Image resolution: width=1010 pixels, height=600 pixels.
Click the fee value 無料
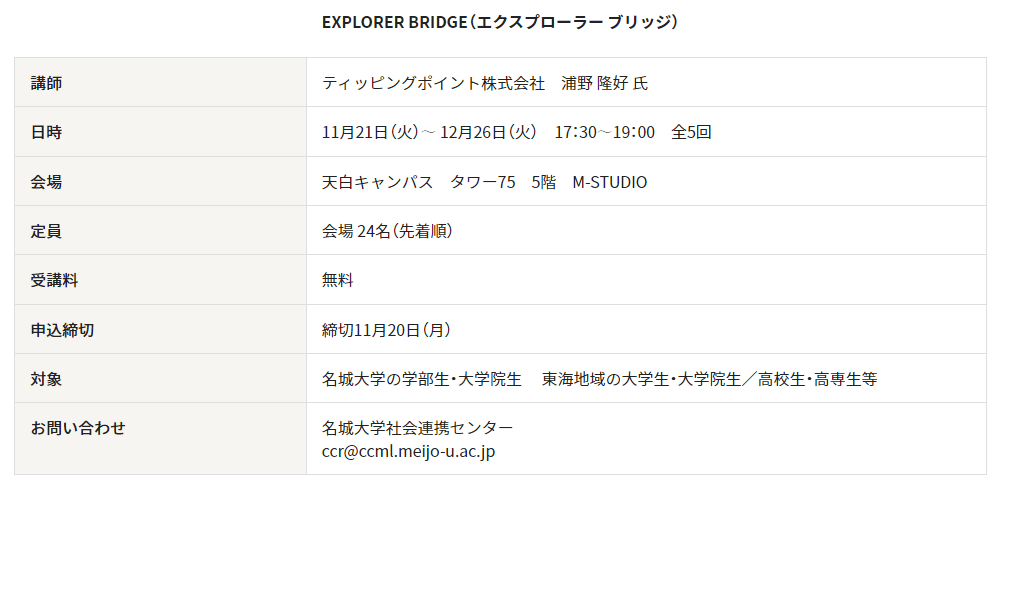tap(337, 281)
